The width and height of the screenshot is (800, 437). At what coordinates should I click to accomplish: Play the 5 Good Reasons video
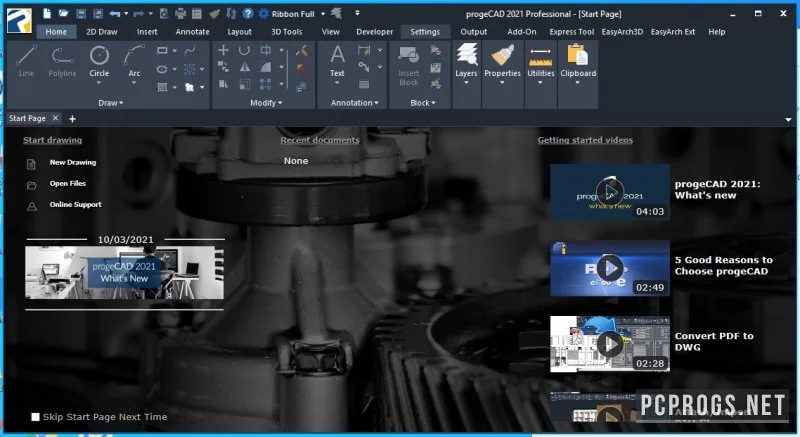tap(610, 268)
